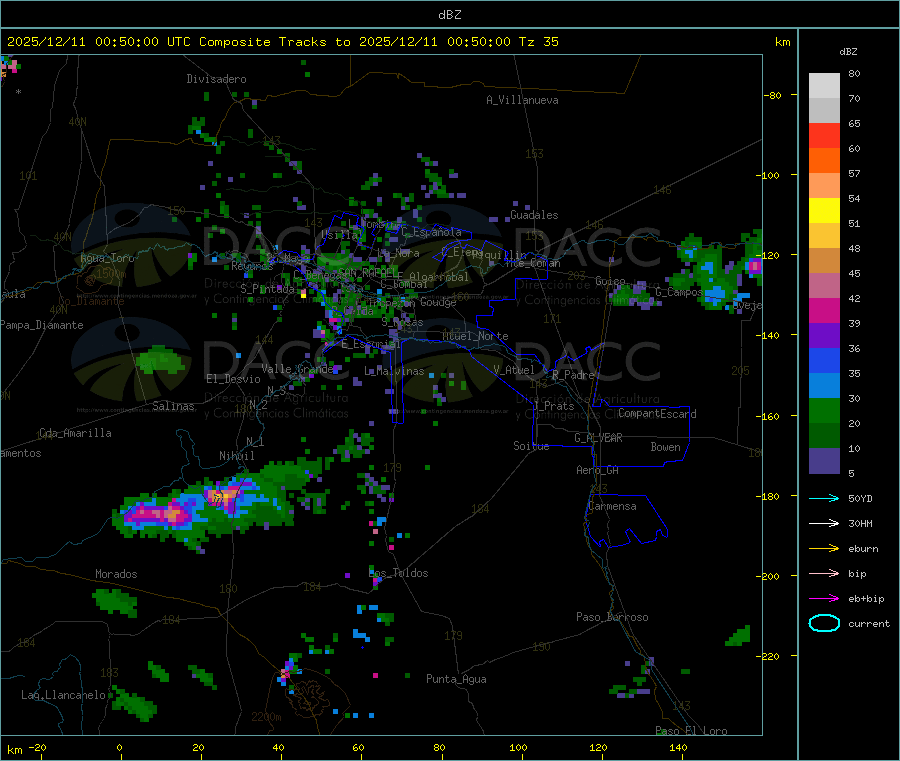Click the 'El_Desvio' place label
The width and height of the screenshot is (900, 761).
234,379
